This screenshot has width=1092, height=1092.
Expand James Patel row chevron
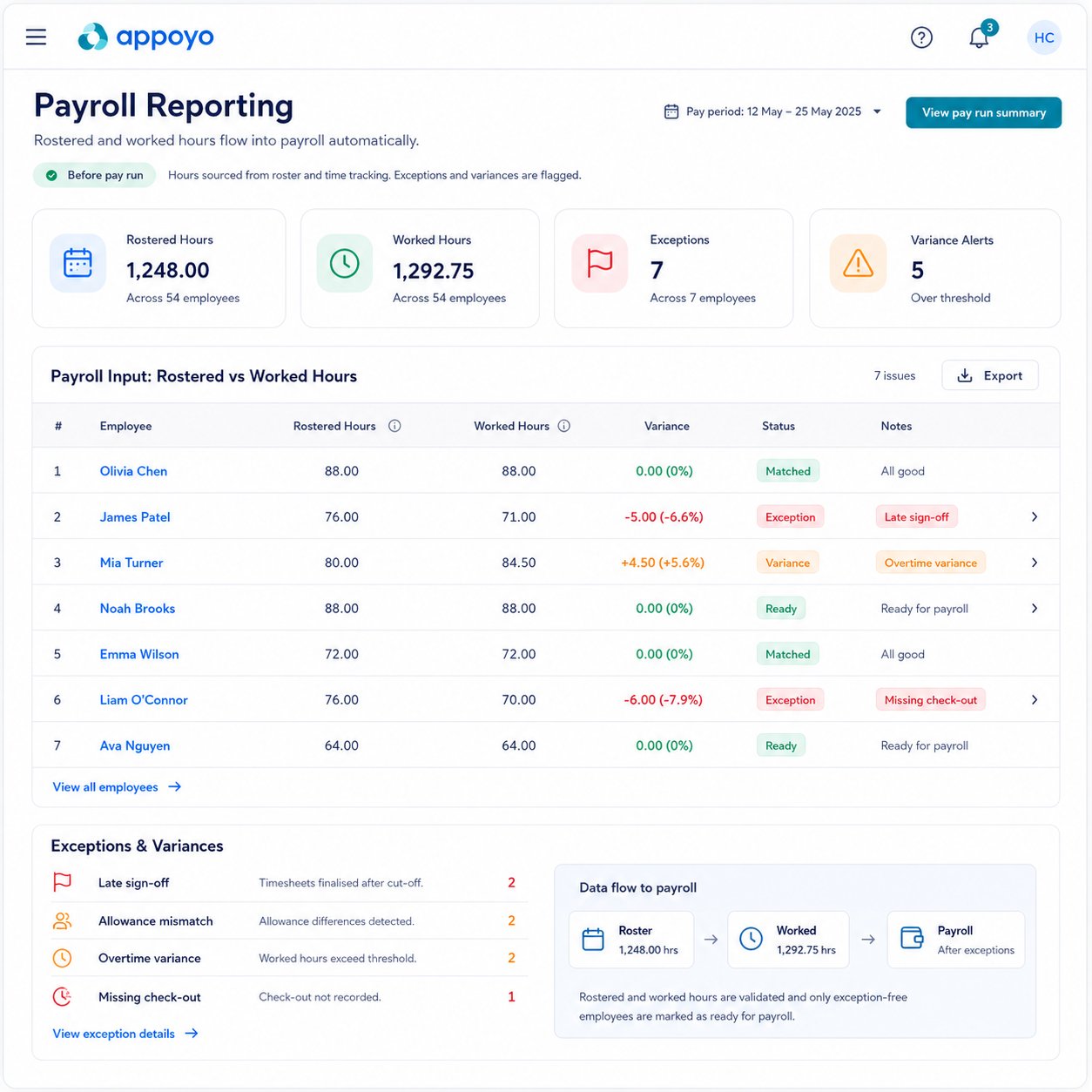pos(1035,517)
